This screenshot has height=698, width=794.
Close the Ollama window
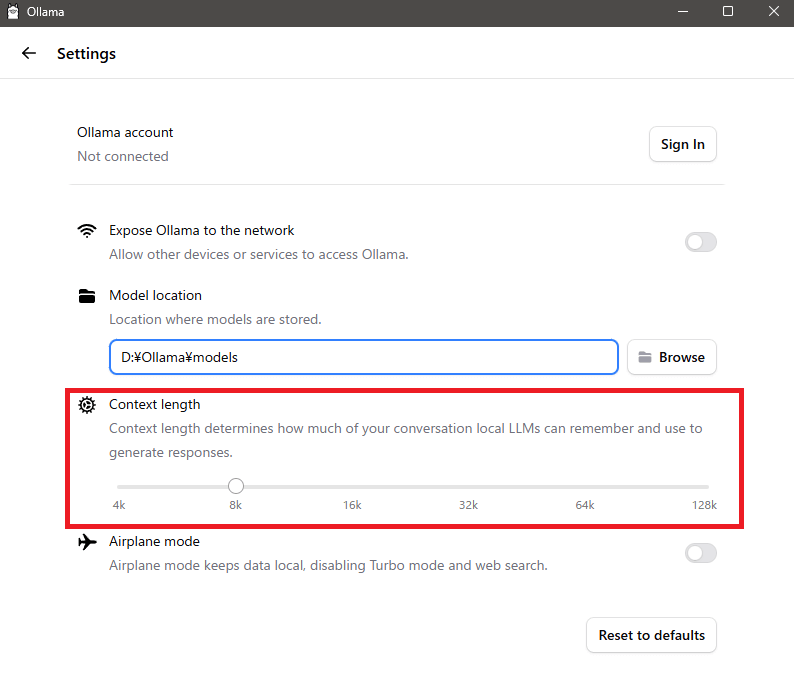coord(773,12)
